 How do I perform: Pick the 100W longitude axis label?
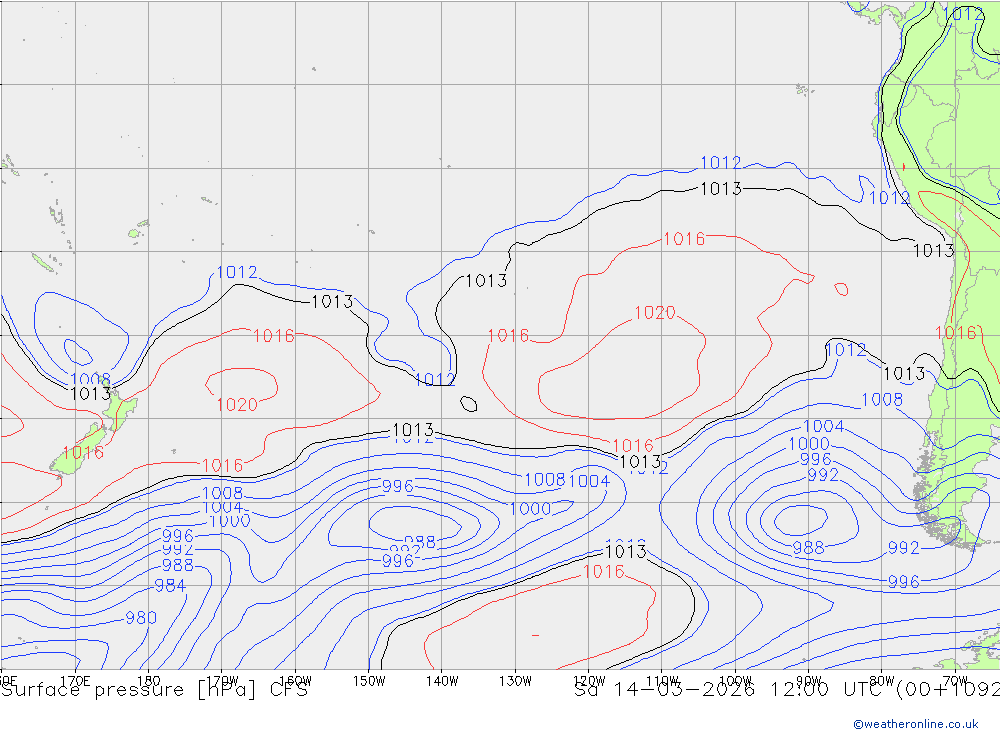point(735,680)
